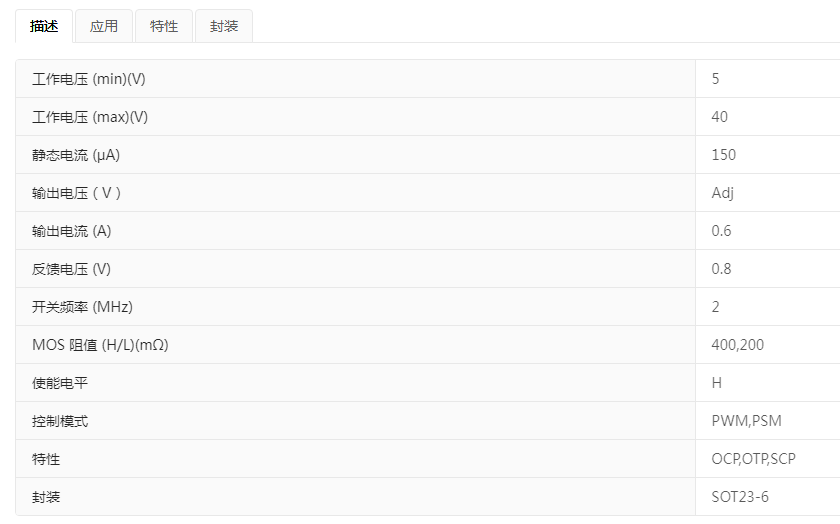Screen dimensions: 840x524
Task: Click the 工作电压 (max)(V) row label
Action: tap(90, 117)
